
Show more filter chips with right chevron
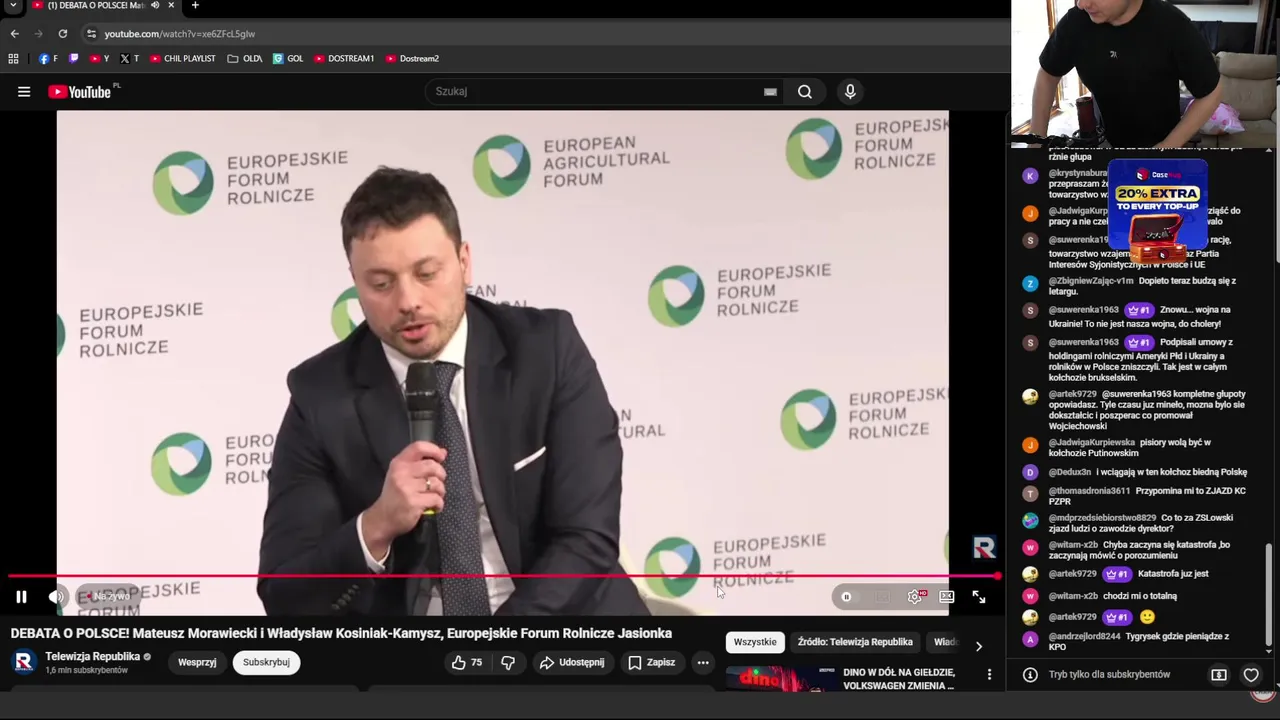pyautogui.click(x=979, y=646)
